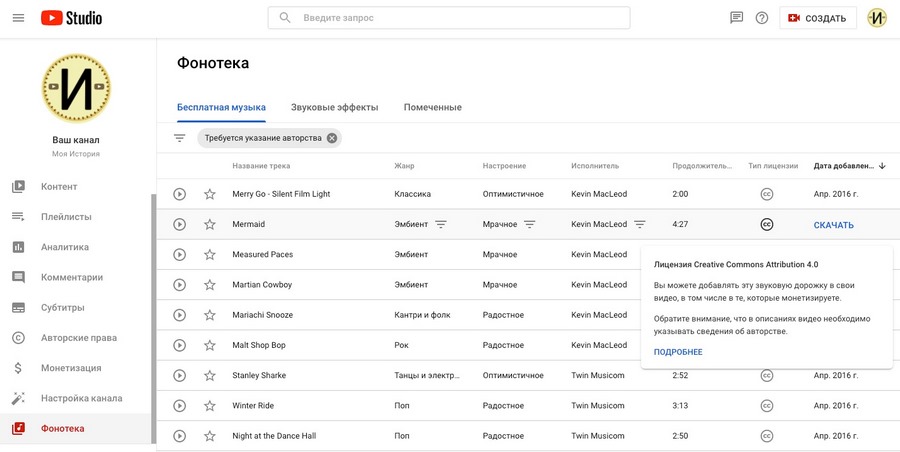Click the help question mark icon
This screenshot has width=900, height=452.
point(762,18)
